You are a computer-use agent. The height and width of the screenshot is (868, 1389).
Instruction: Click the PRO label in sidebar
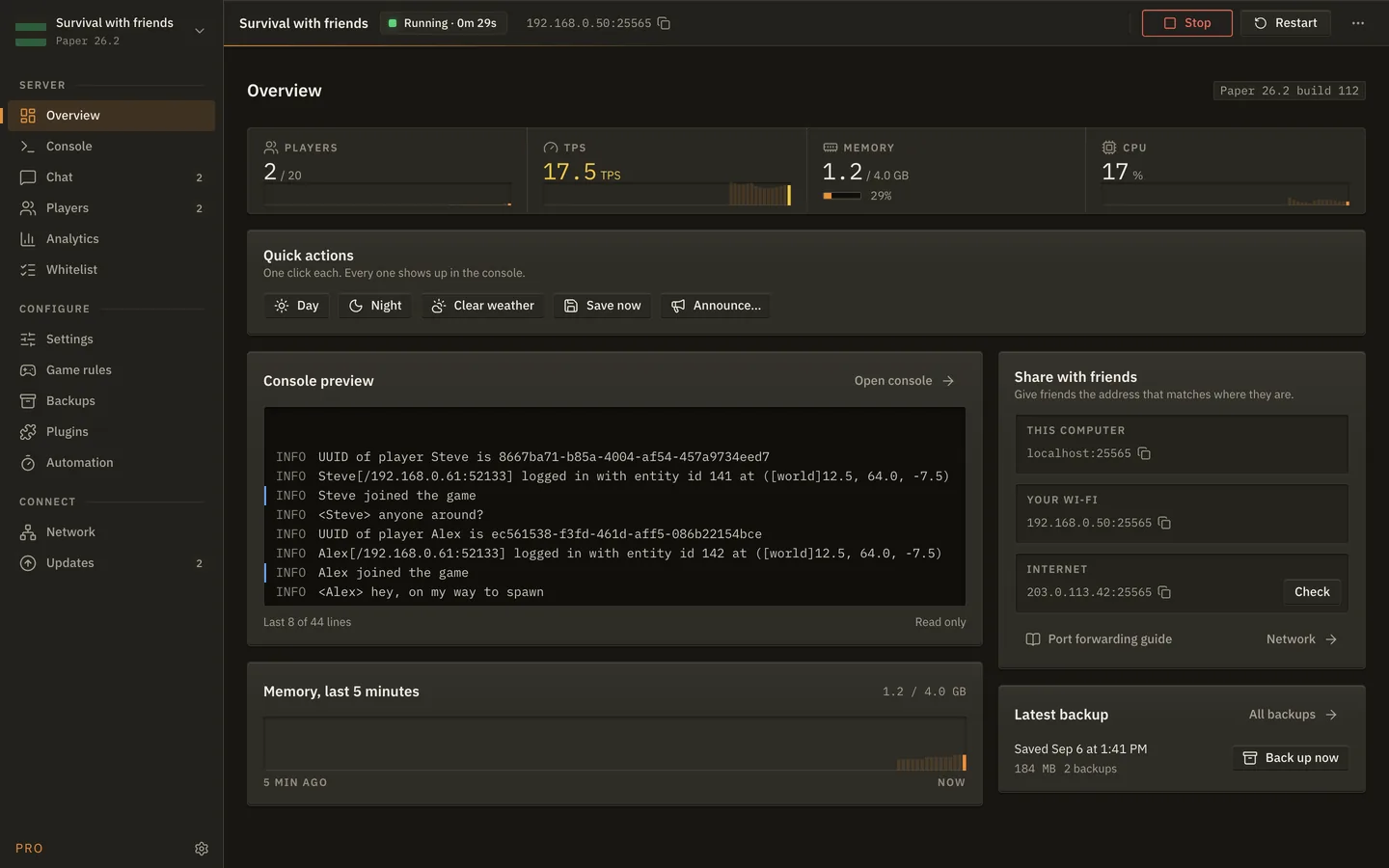pos(29,849)
